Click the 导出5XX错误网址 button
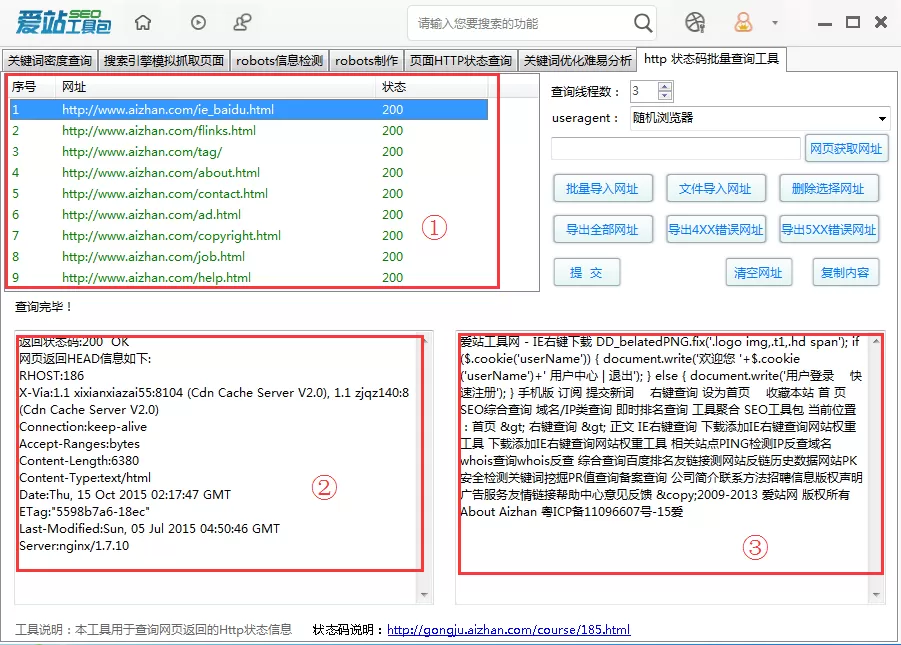Viewport: 901px width, 645px height. [829, 229]
